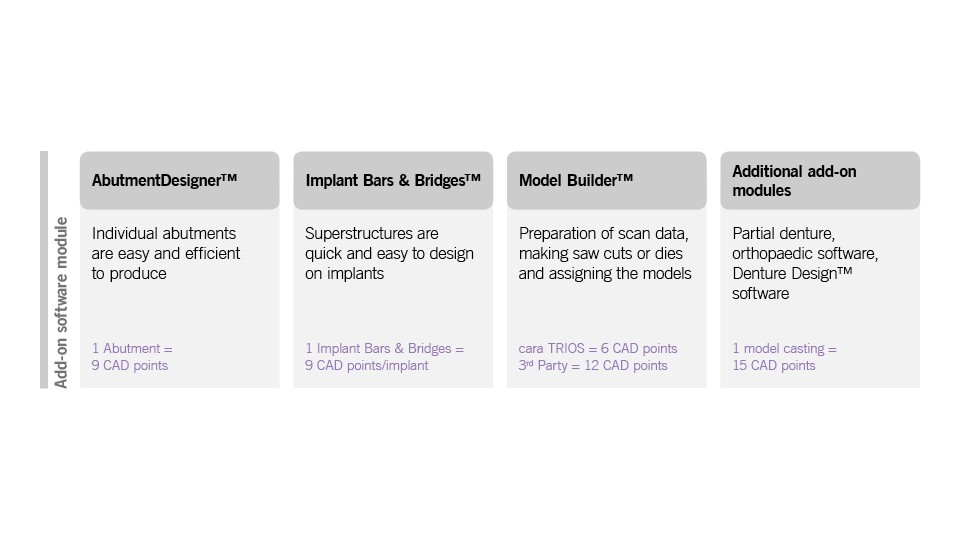Select the Implant Bars & Bridges™ header

[393, 181]
